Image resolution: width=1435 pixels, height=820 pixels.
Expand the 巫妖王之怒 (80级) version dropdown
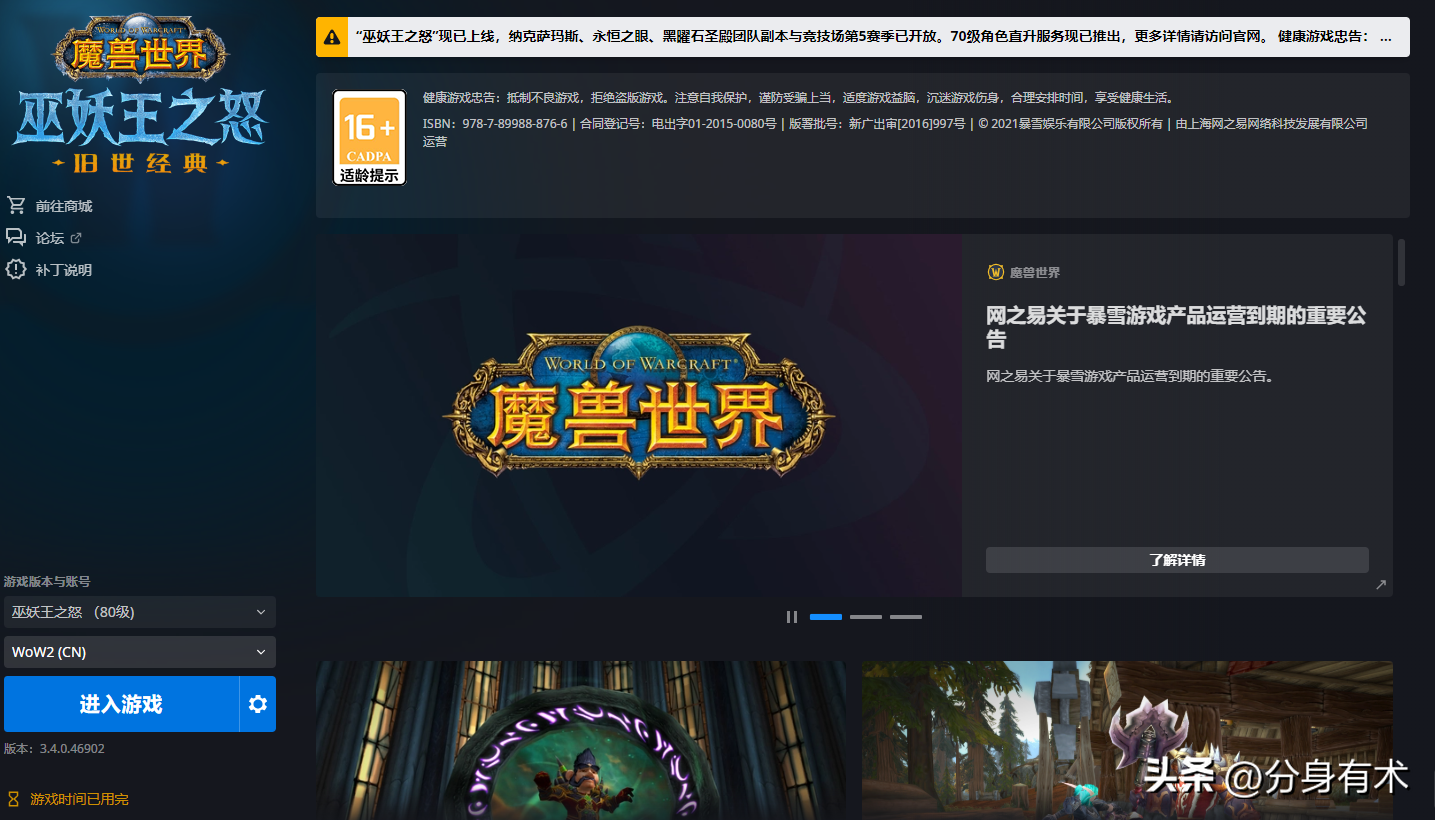pos(140,612)
